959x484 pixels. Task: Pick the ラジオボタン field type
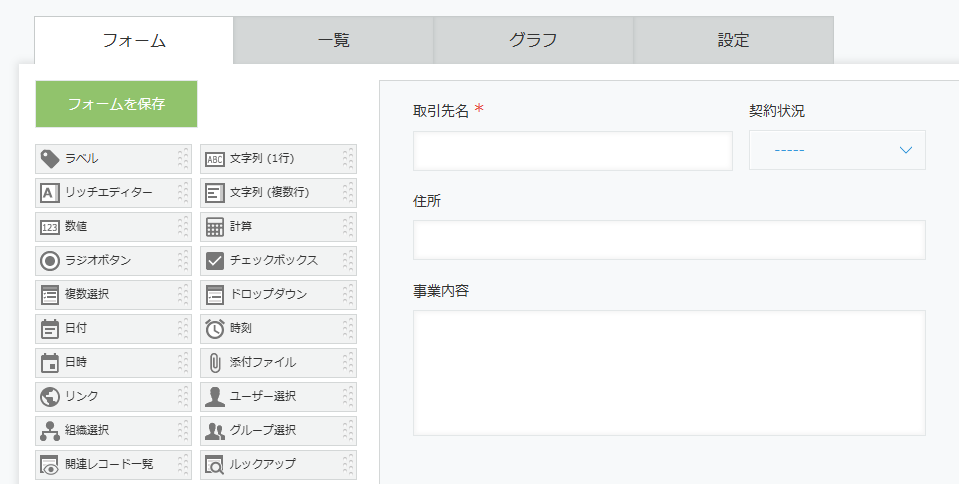[x=113, y=261]
